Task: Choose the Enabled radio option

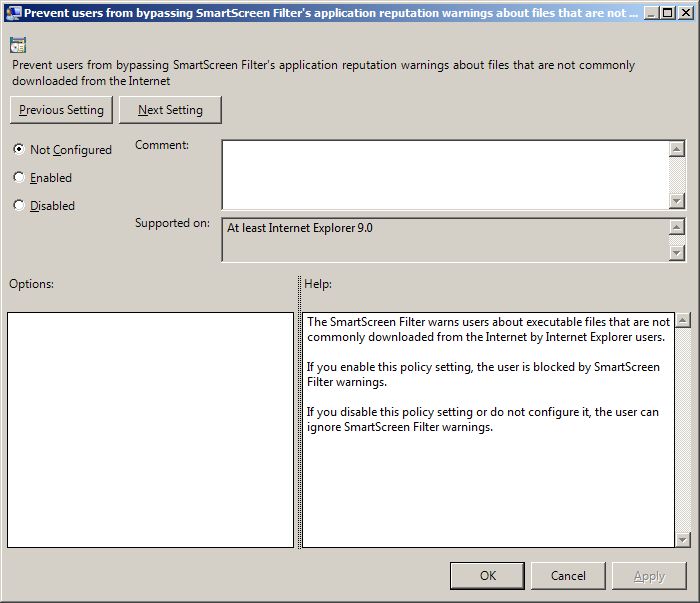Action: pos(19,178)
